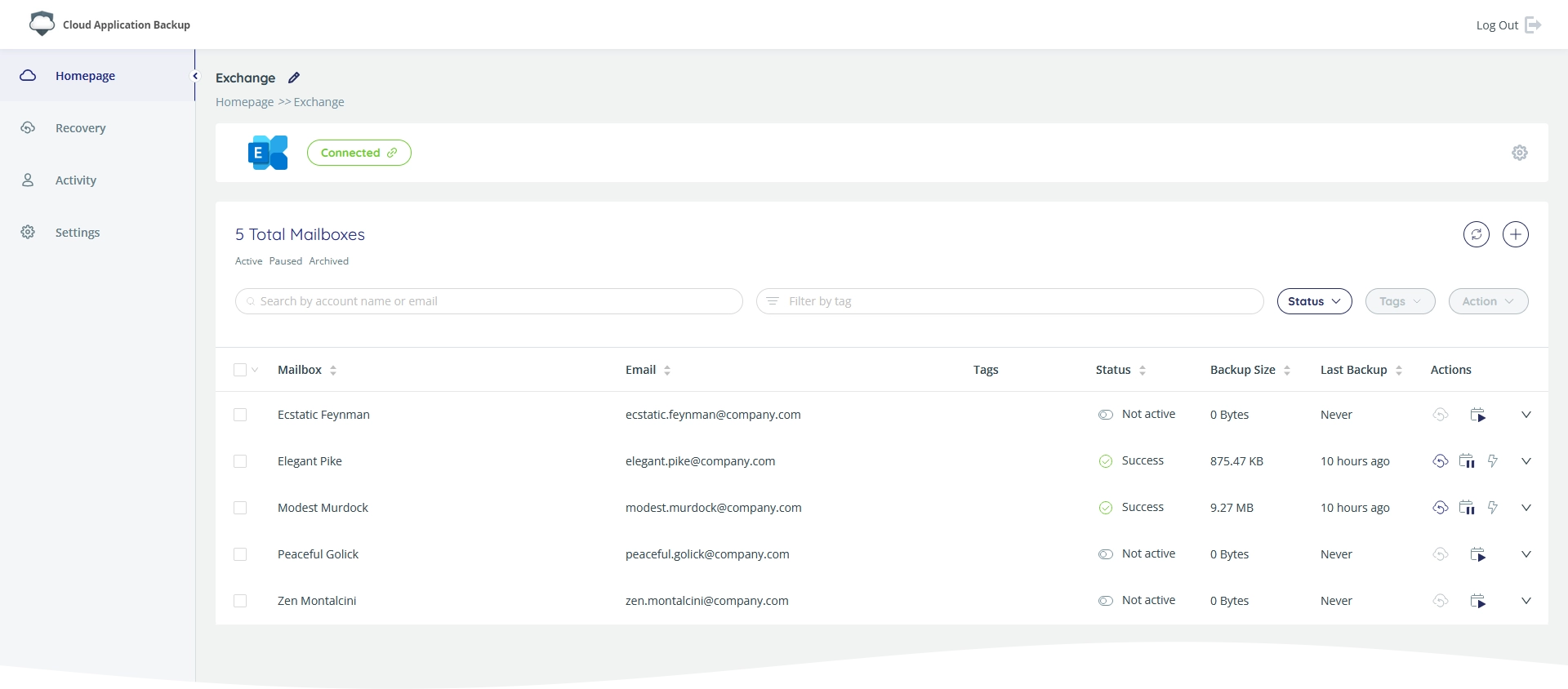This screenshot has height=689, width=1568.
Task: Sort by Email column header
Action: pyautogui.click(x=648, y=370)
